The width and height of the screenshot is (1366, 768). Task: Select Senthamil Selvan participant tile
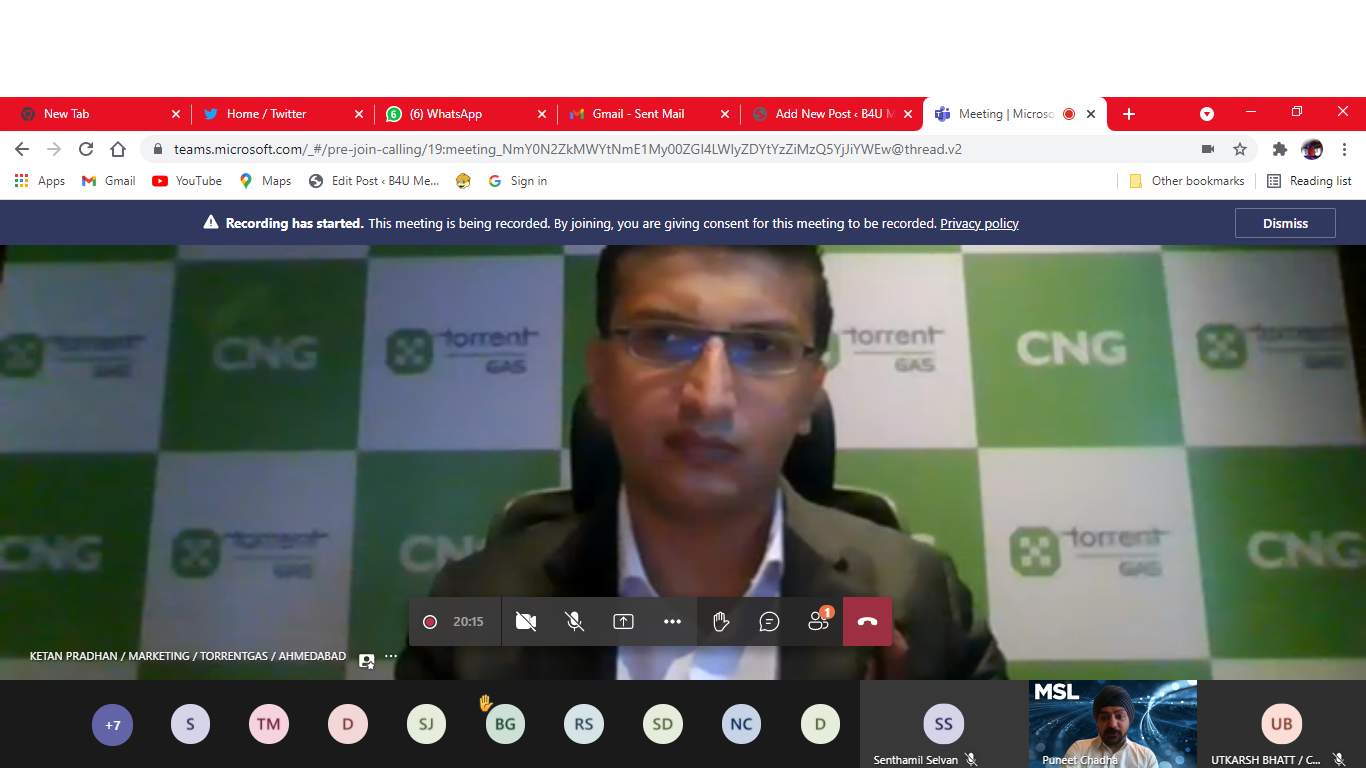(944, 725)
